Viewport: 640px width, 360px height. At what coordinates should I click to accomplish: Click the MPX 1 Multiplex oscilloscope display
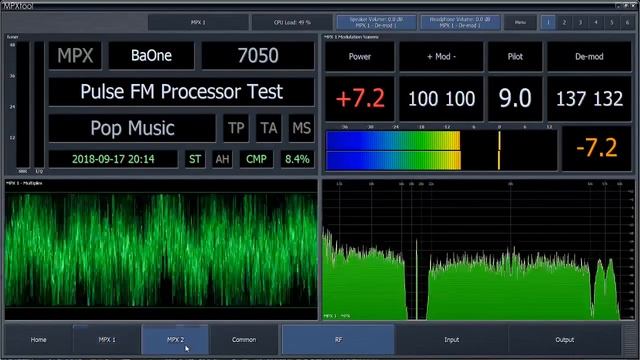[x=161, y=250]
